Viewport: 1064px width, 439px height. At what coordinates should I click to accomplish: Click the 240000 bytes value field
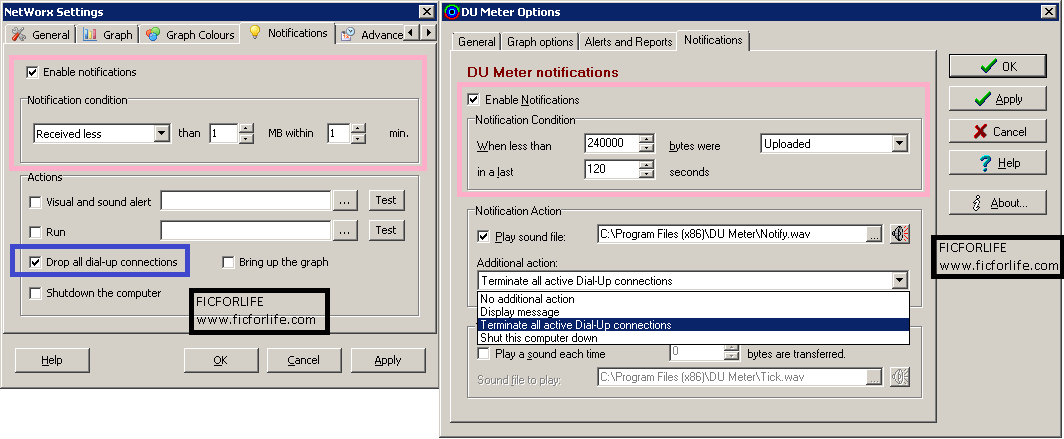(x=611, y=143)
